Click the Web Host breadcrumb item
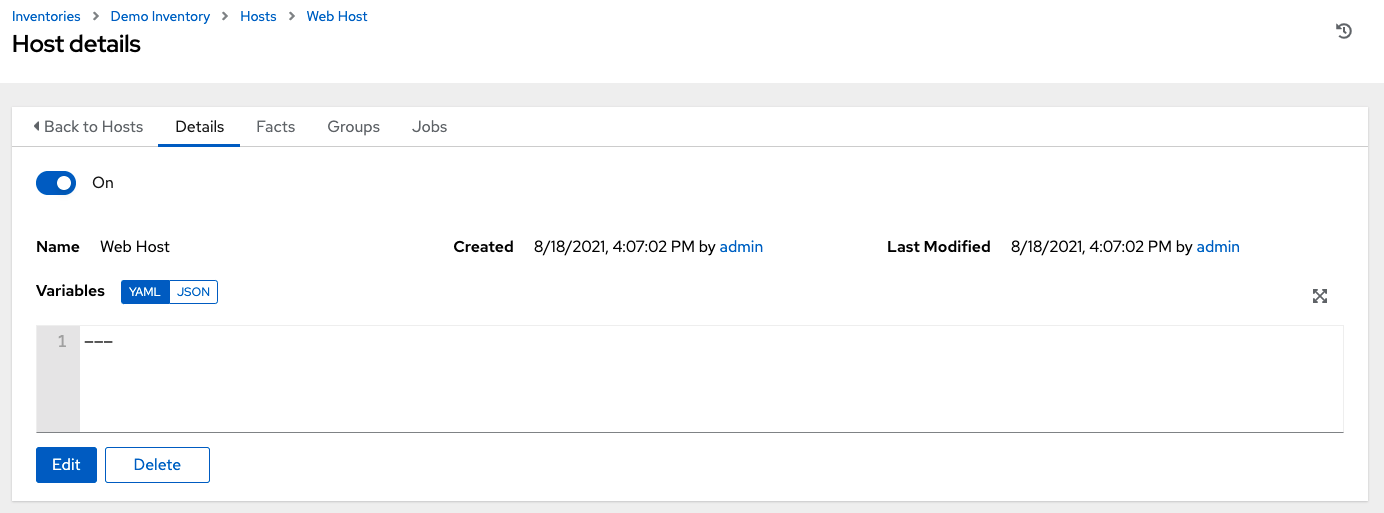Image resolution: width=1384 pixels, height=513 pixels. pyautogui.click(x=337, y=17)
